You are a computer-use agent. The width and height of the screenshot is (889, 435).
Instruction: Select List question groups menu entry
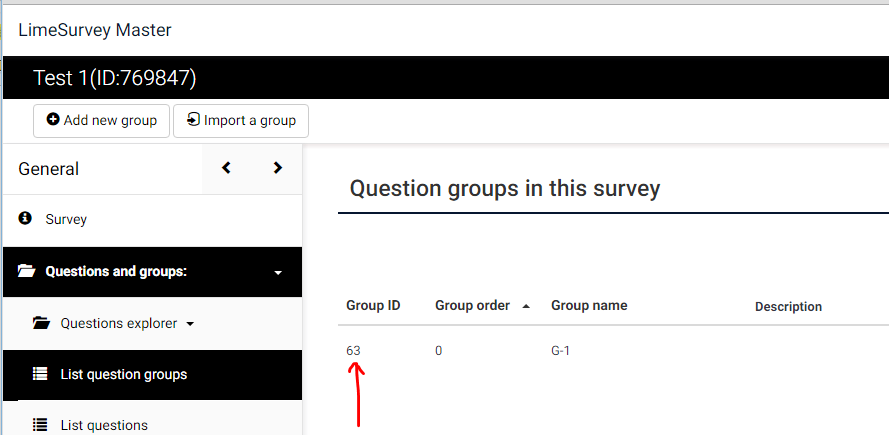click(x=124, y=374)
